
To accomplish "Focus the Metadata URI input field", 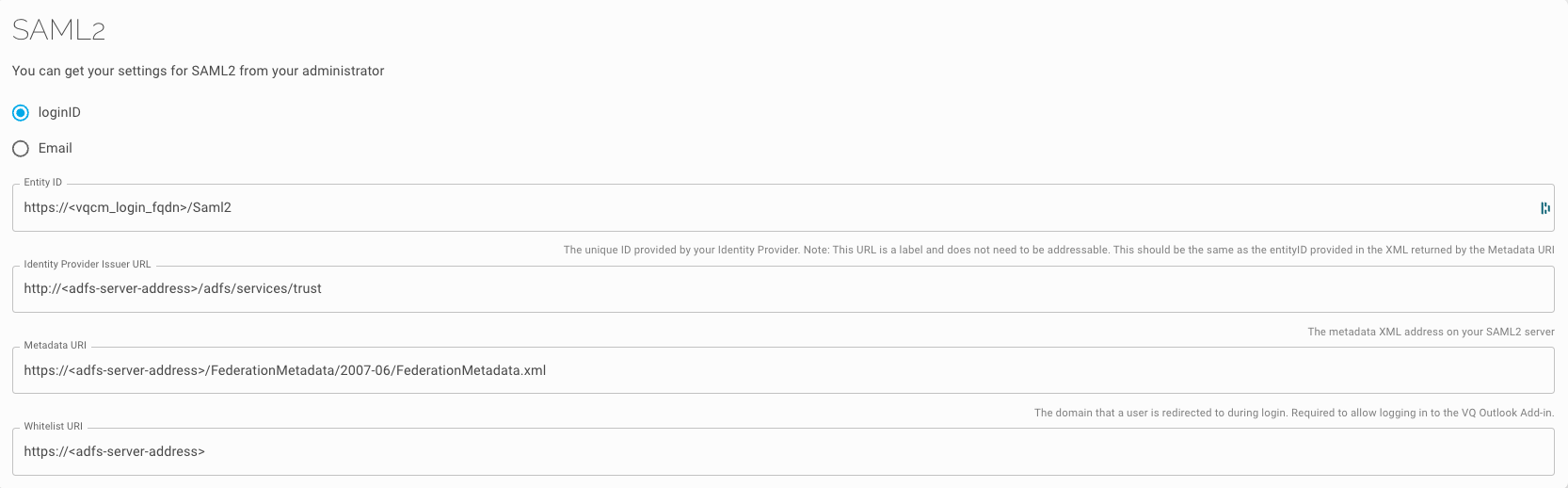I will click(783, 370).
